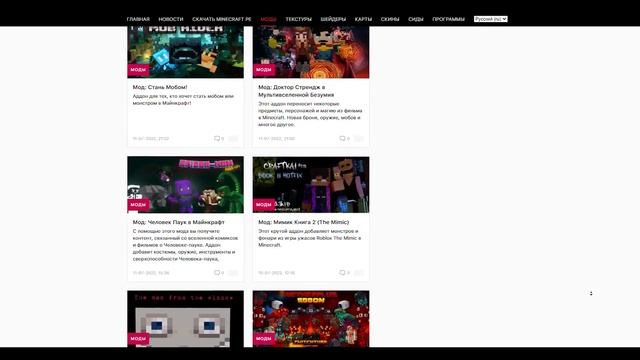Open the СКИНЫ section
Image resolution: width=640 pixels, height=360 pixels.
tap(390, 19)
